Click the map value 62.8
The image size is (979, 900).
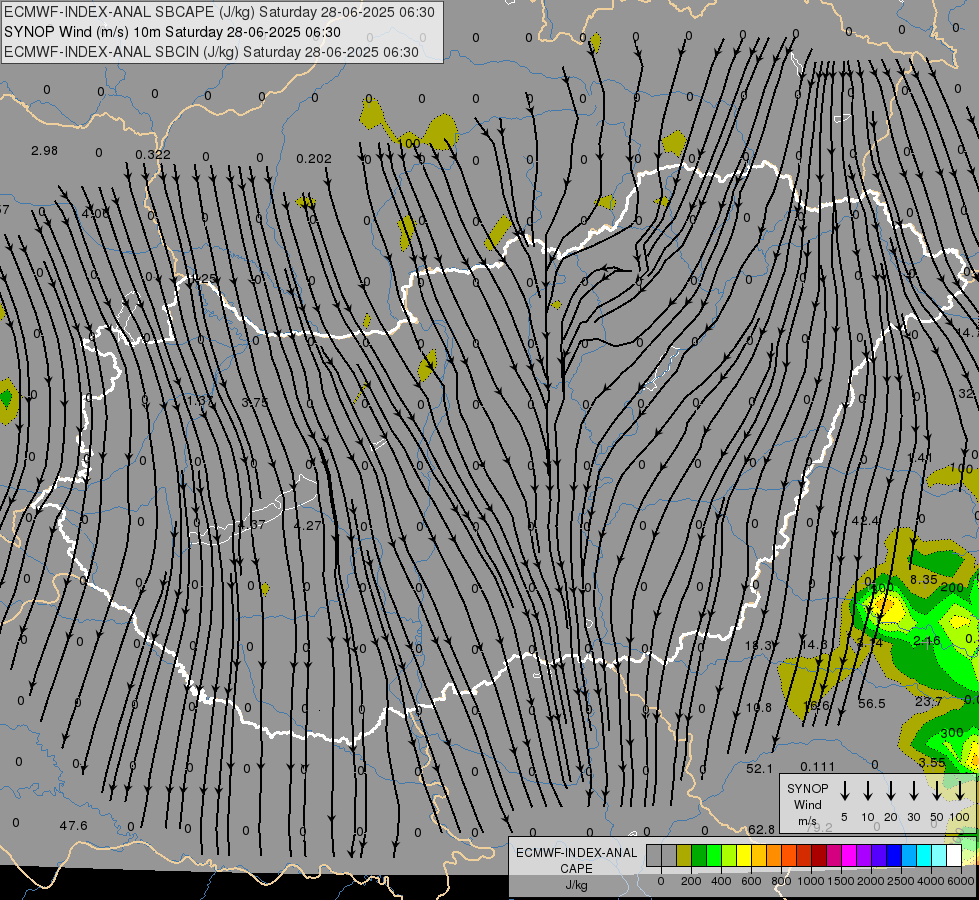(x=761, y=829)
